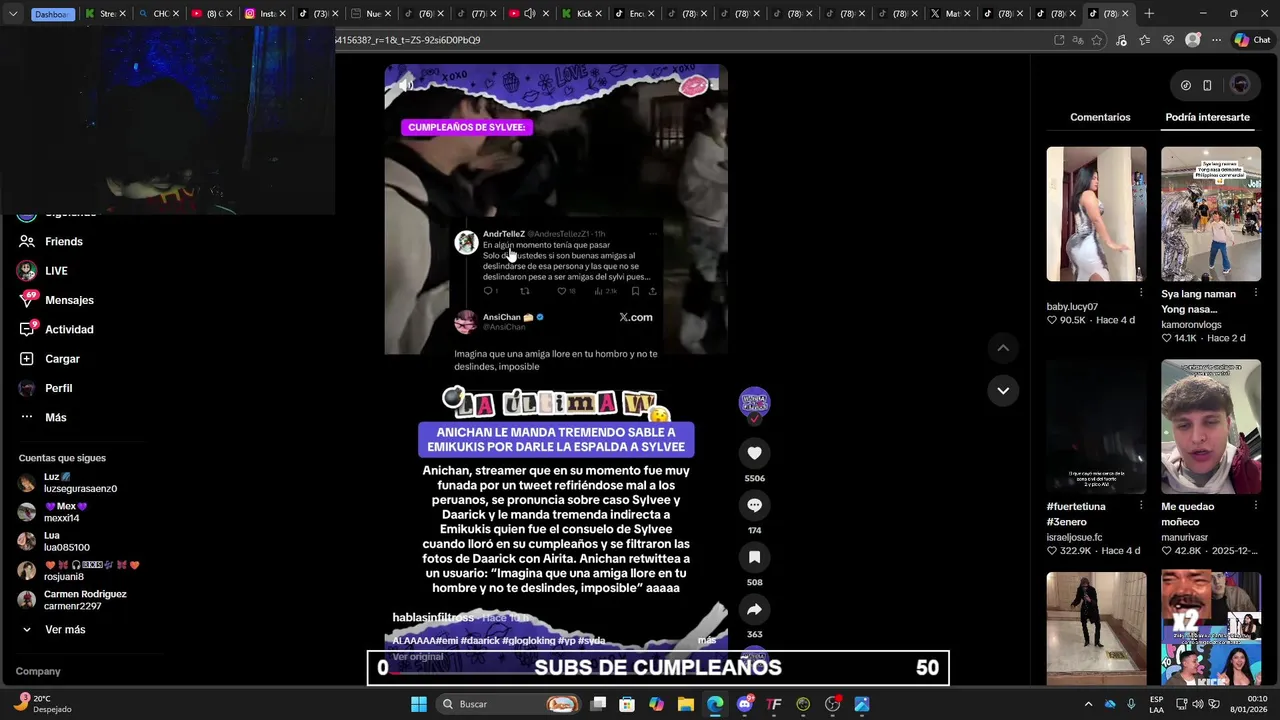Go to previous video arrow
This screenshot has height=720, width=1280.
click(x=1003, y=348)
